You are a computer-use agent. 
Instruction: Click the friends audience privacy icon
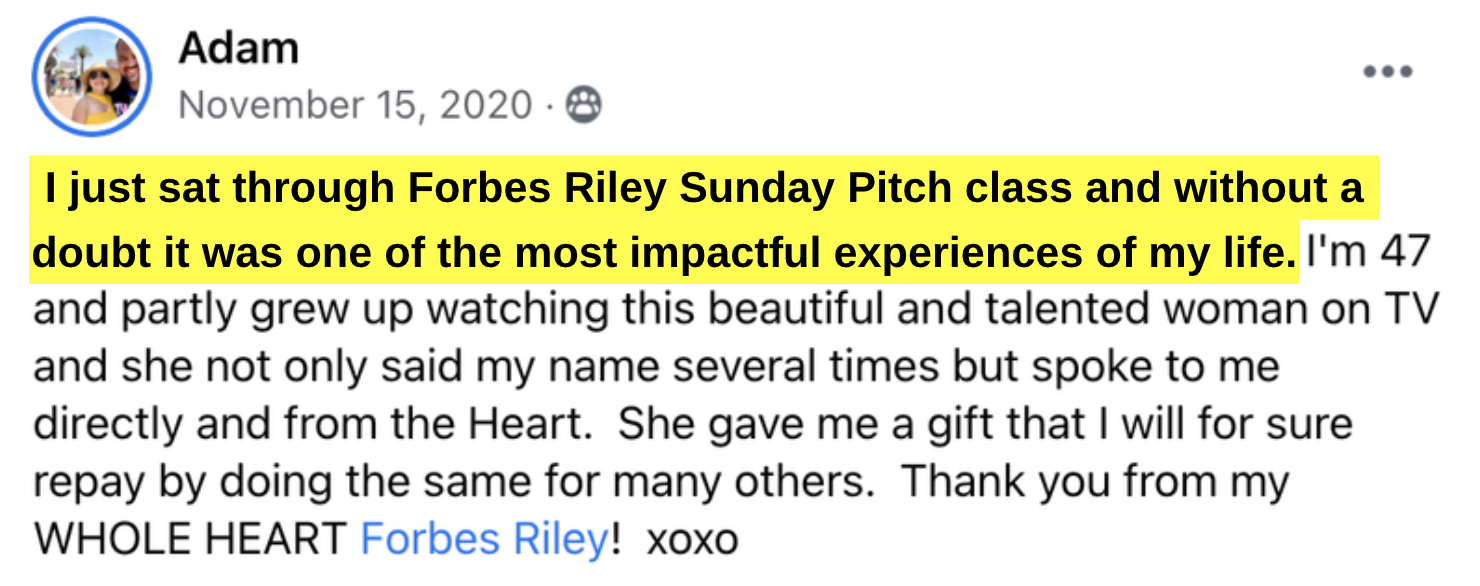click(584, 105)
